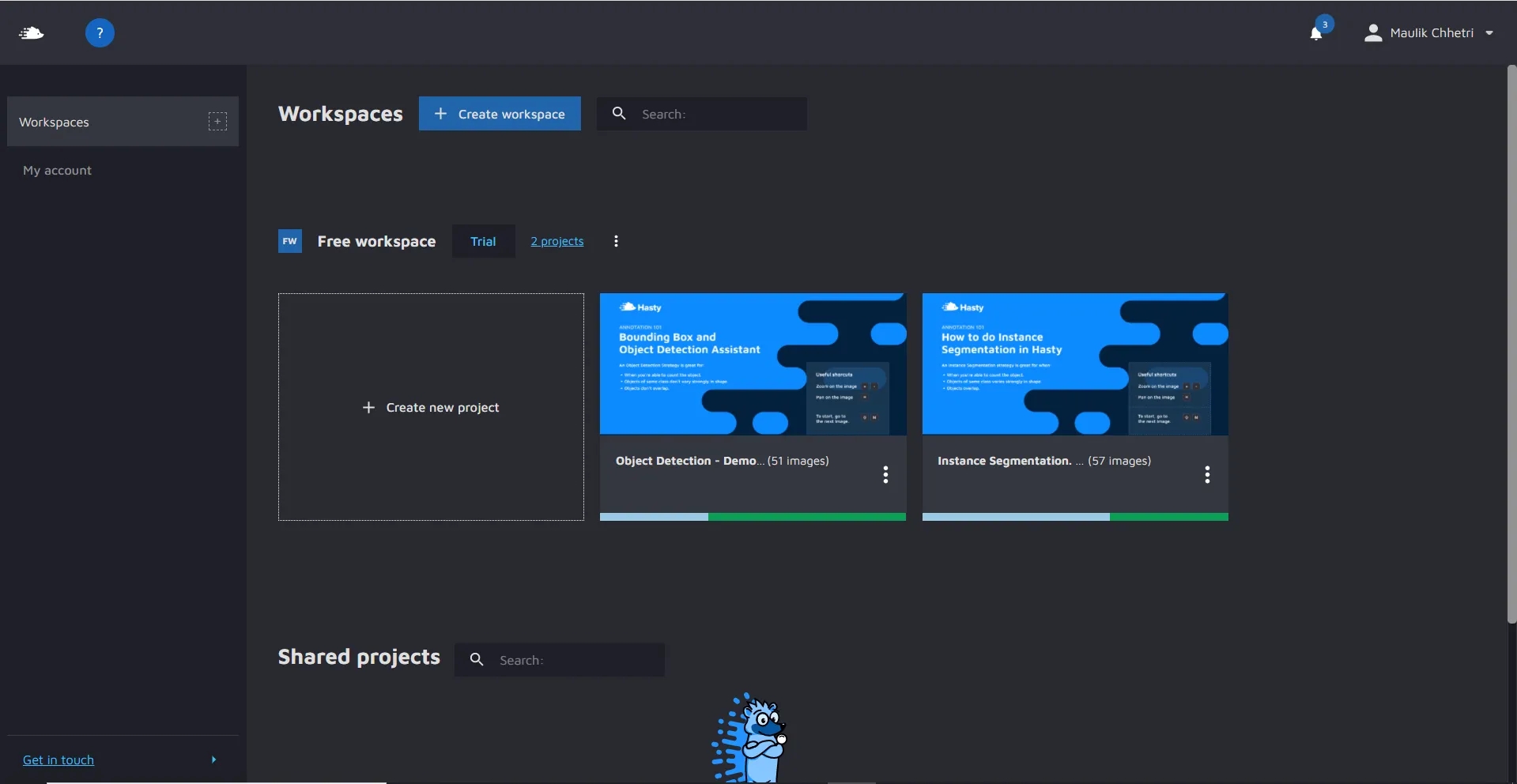Image resolution: width=1517 pixels, height=784 pixels.
Task: Click the Trial plan badge
Action: 483,241
